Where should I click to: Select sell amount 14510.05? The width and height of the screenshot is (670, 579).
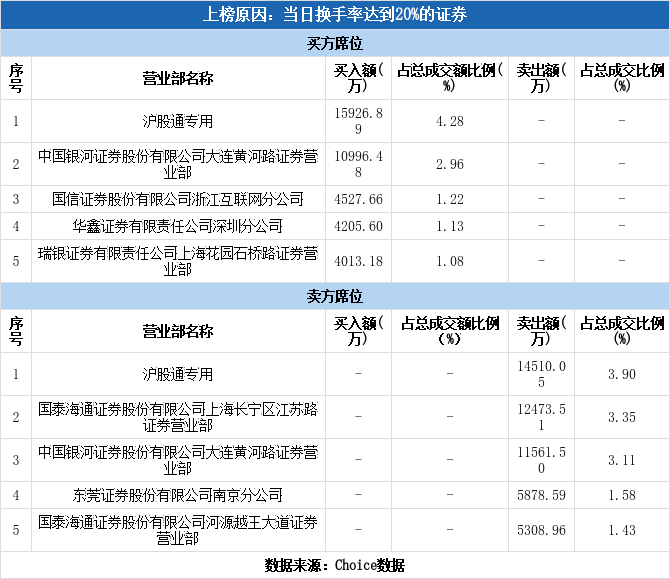click(541, 374)
